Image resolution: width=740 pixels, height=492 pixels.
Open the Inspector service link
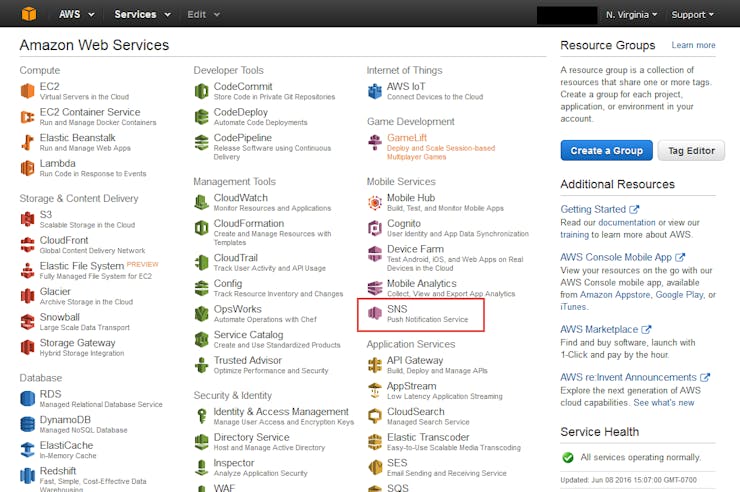(x=234, y=463)
